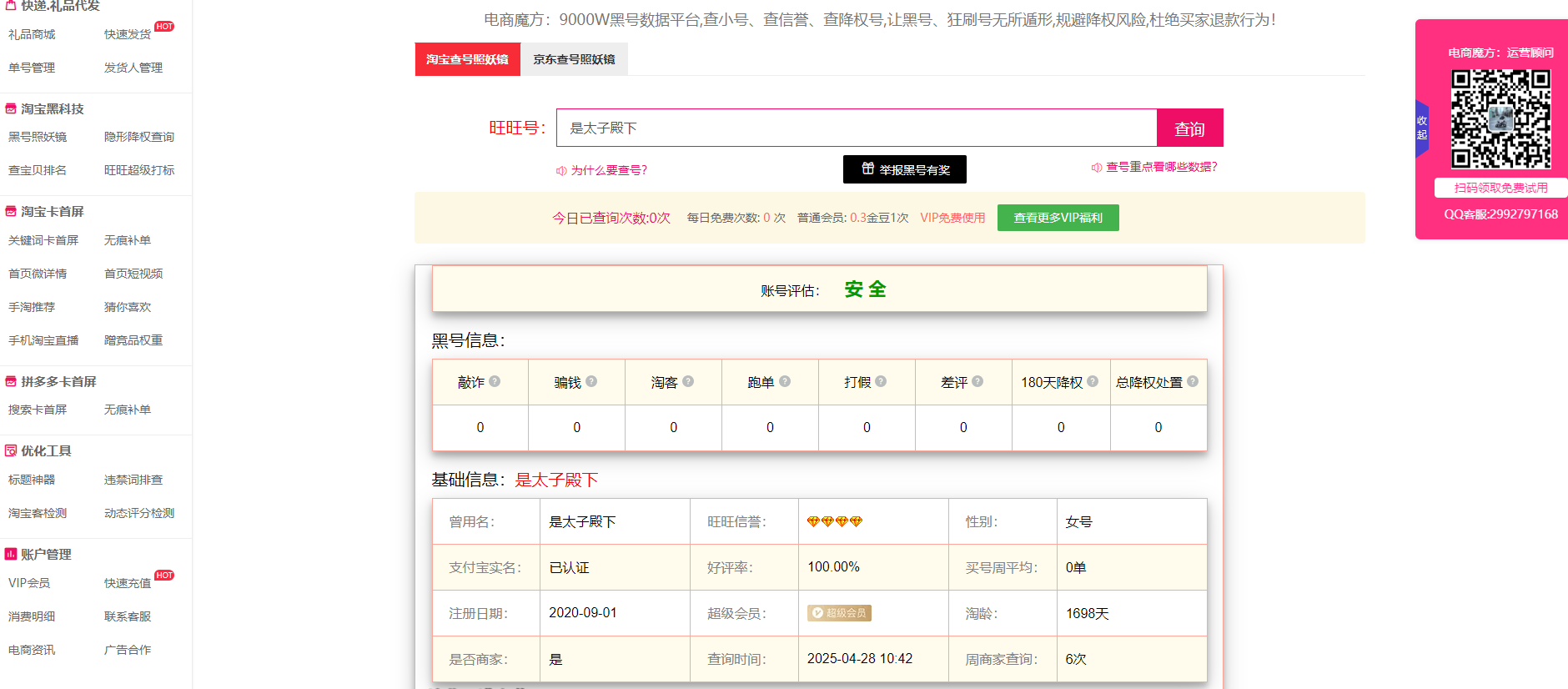
Task: Open 快速充值 in sidebar
Action: pos(128,583)
